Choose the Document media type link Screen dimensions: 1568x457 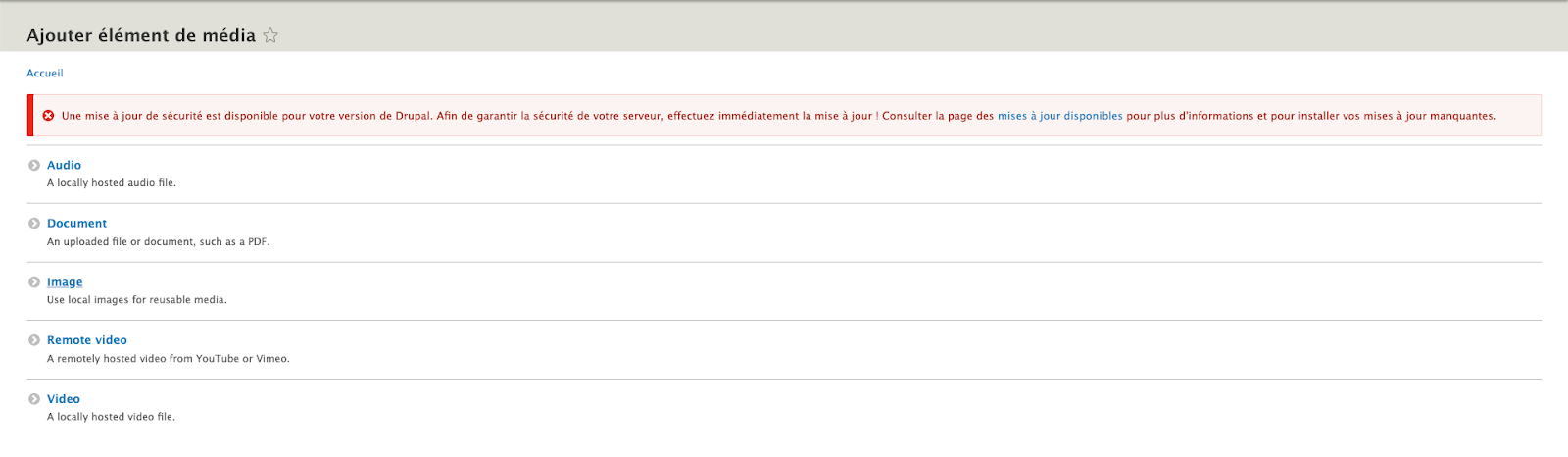pyautogui.click(x=76, y=224)
